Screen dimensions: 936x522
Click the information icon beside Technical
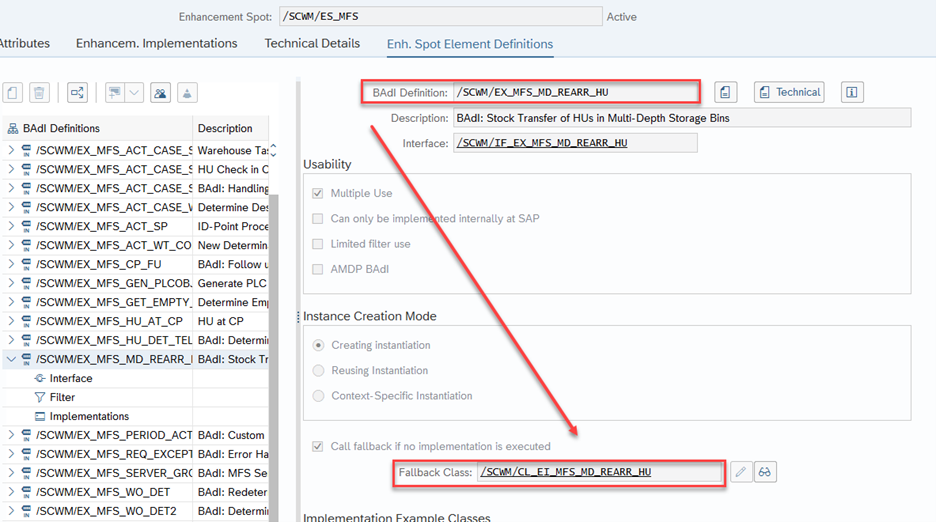click(x=852, y=92)
